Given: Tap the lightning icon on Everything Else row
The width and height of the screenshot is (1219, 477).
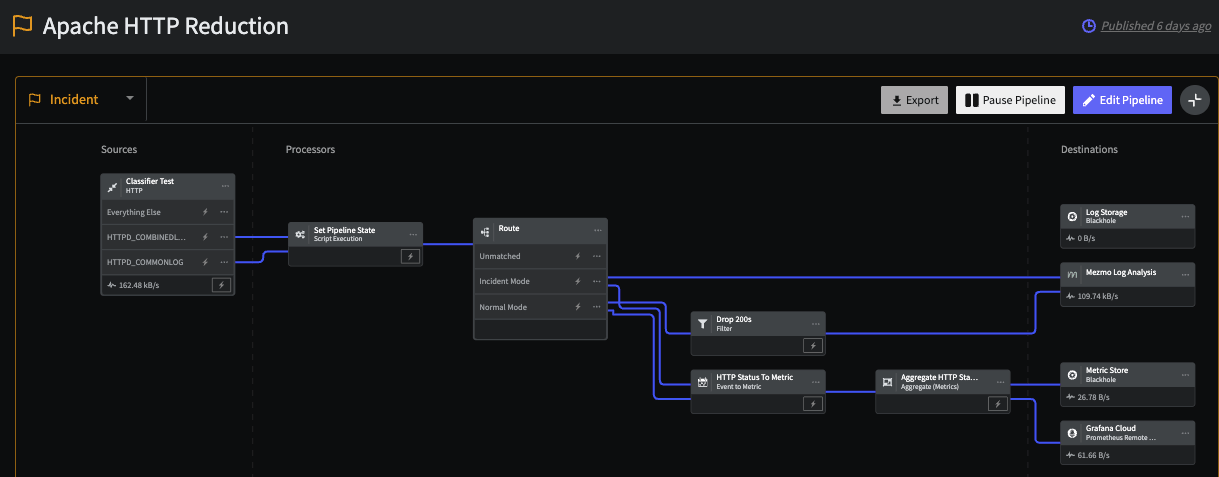Looking at the screenshot, I should 205,212.
